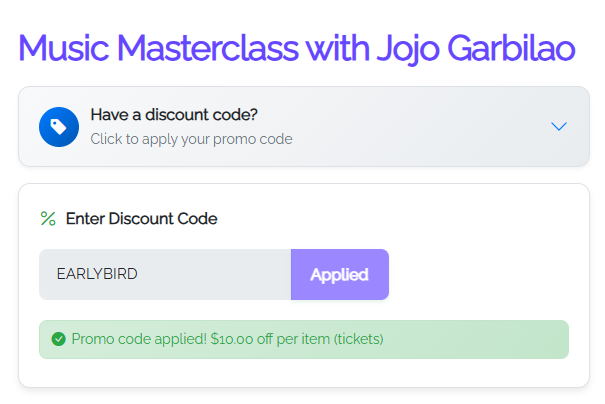Click 'Click to apply your promo code' text
This screenshot has width=605, height=404.
(x=191, y=139)
